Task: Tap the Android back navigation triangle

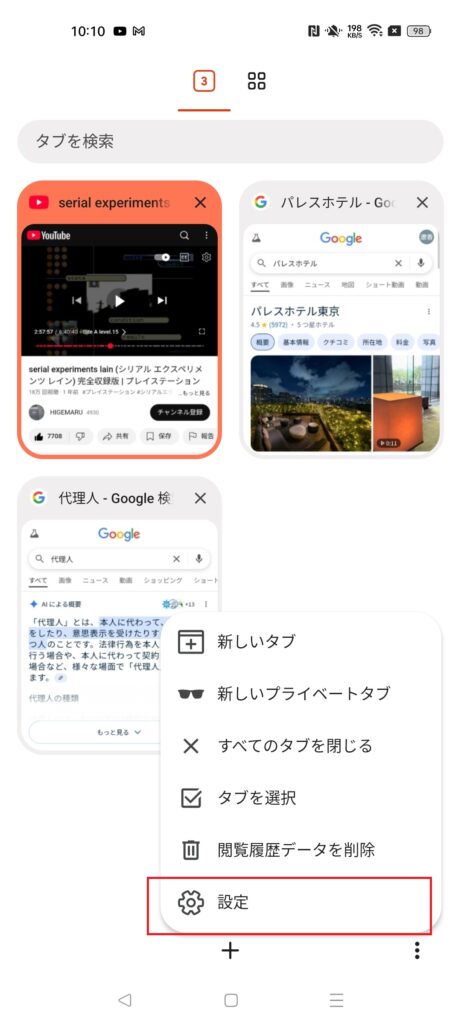Action: 125,1000
